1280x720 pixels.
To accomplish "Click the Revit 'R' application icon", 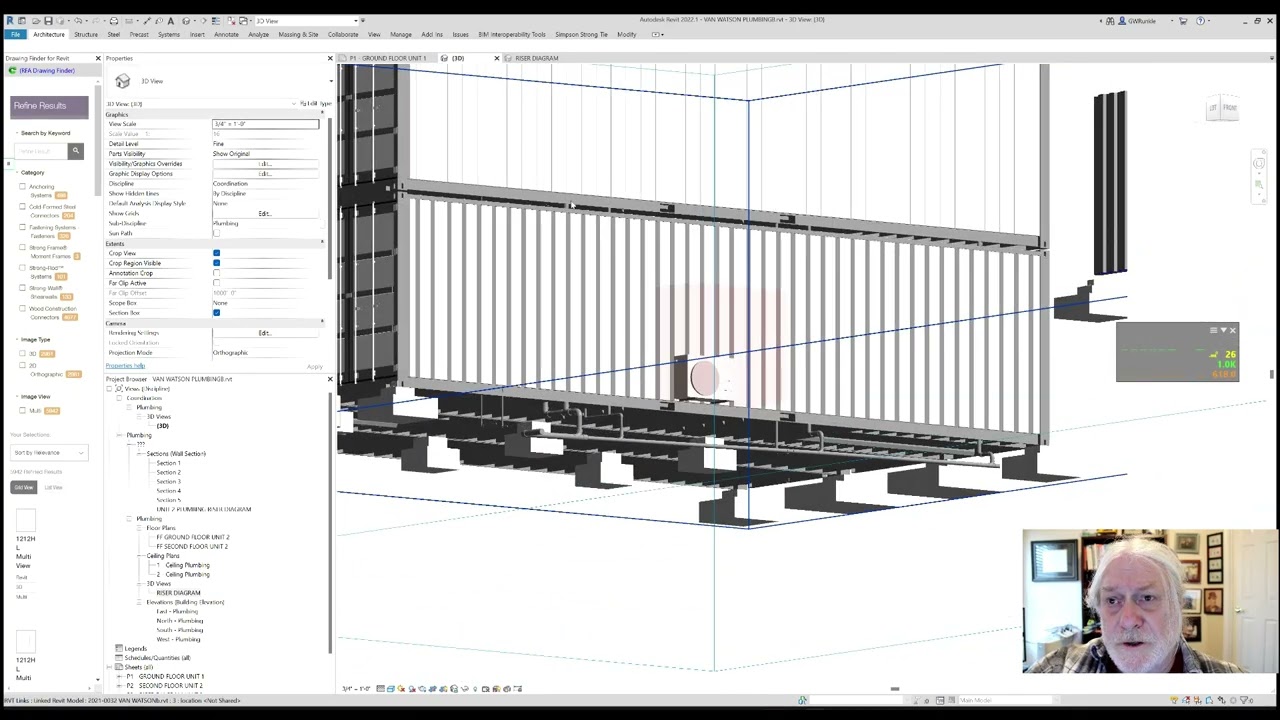I will [9, 20].
